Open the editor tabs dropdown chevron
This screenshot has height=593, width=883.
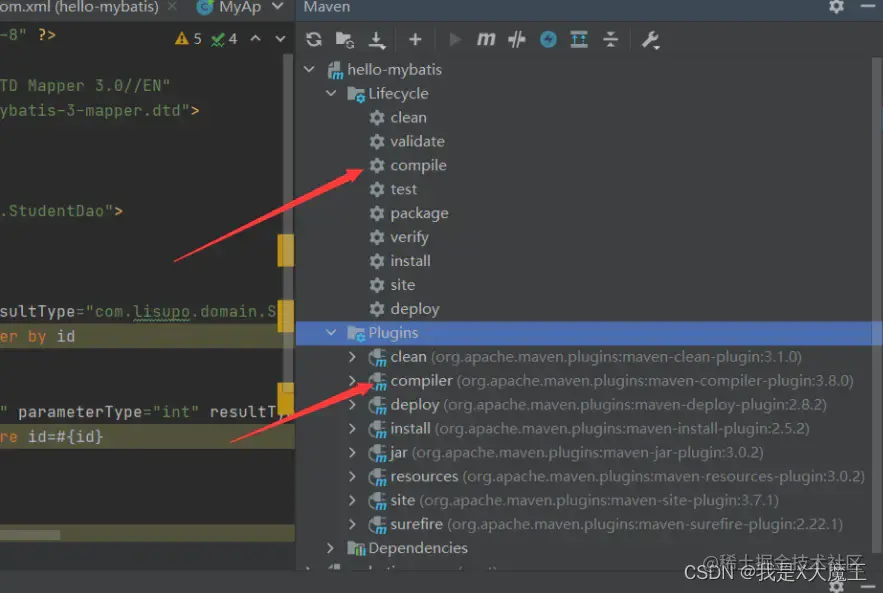pyautogui.click(x=277, y=6)
